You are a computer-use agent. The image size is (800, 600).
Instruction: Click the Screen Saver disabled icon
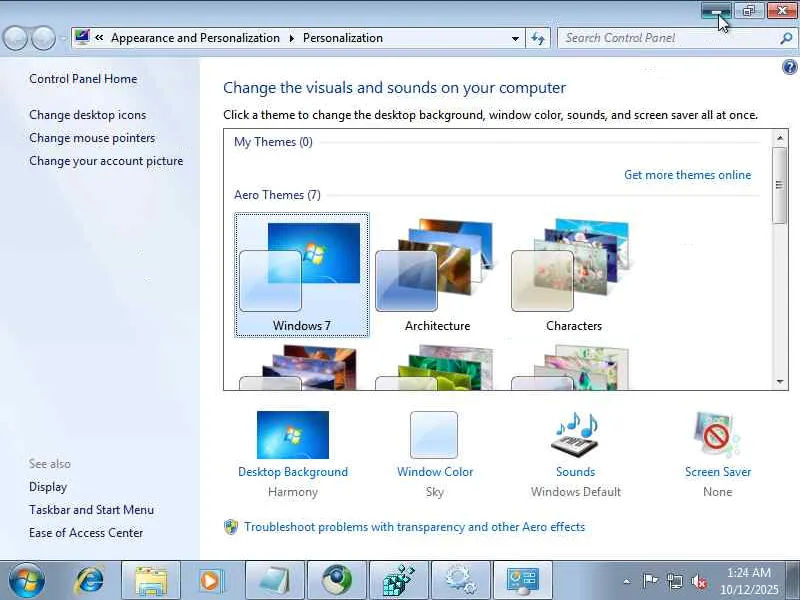717,435
